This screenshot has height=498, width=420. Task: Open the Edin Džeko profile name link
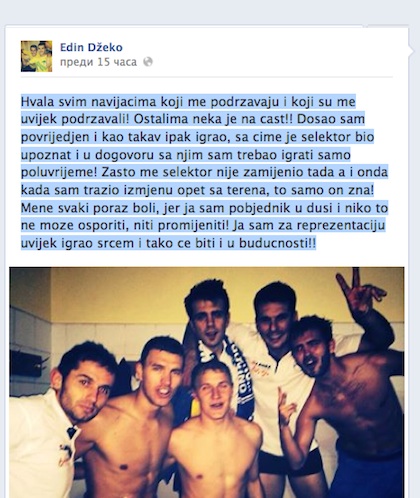(91, 47)
